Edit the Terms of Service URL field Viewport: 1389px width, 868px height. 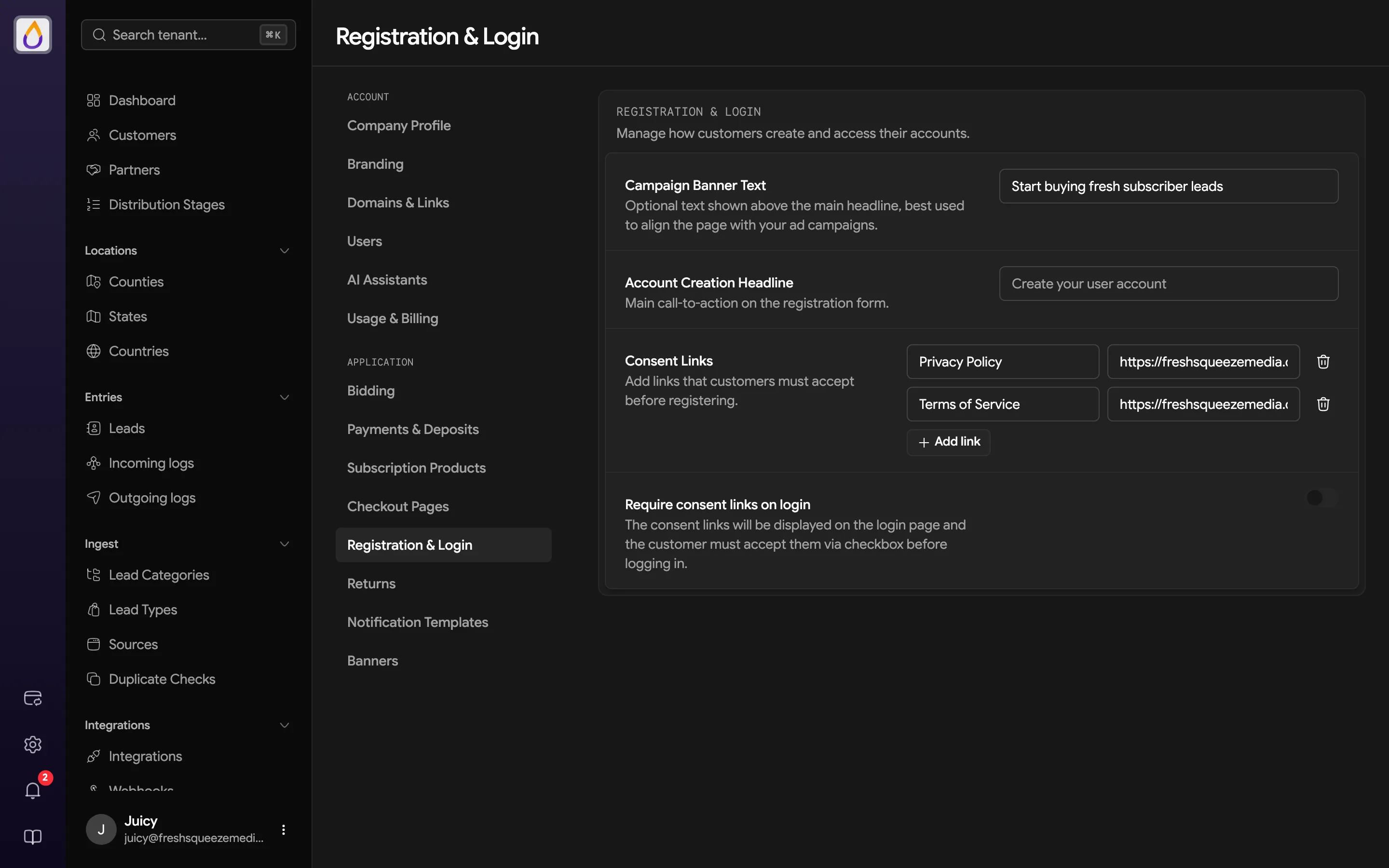[1204, 404]
